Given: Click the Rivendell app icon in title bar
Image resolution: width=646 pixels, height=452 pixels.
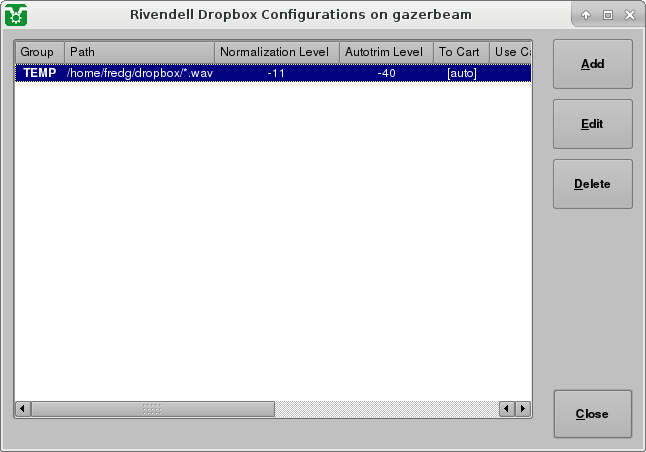Looking at the screenshot, I should click(16, 15).
